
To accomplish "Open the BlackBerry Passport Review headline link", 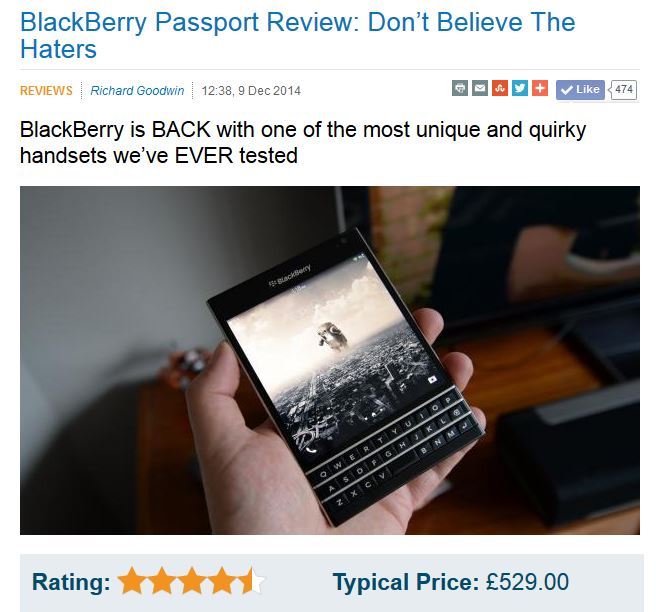I will pos(297,35).
